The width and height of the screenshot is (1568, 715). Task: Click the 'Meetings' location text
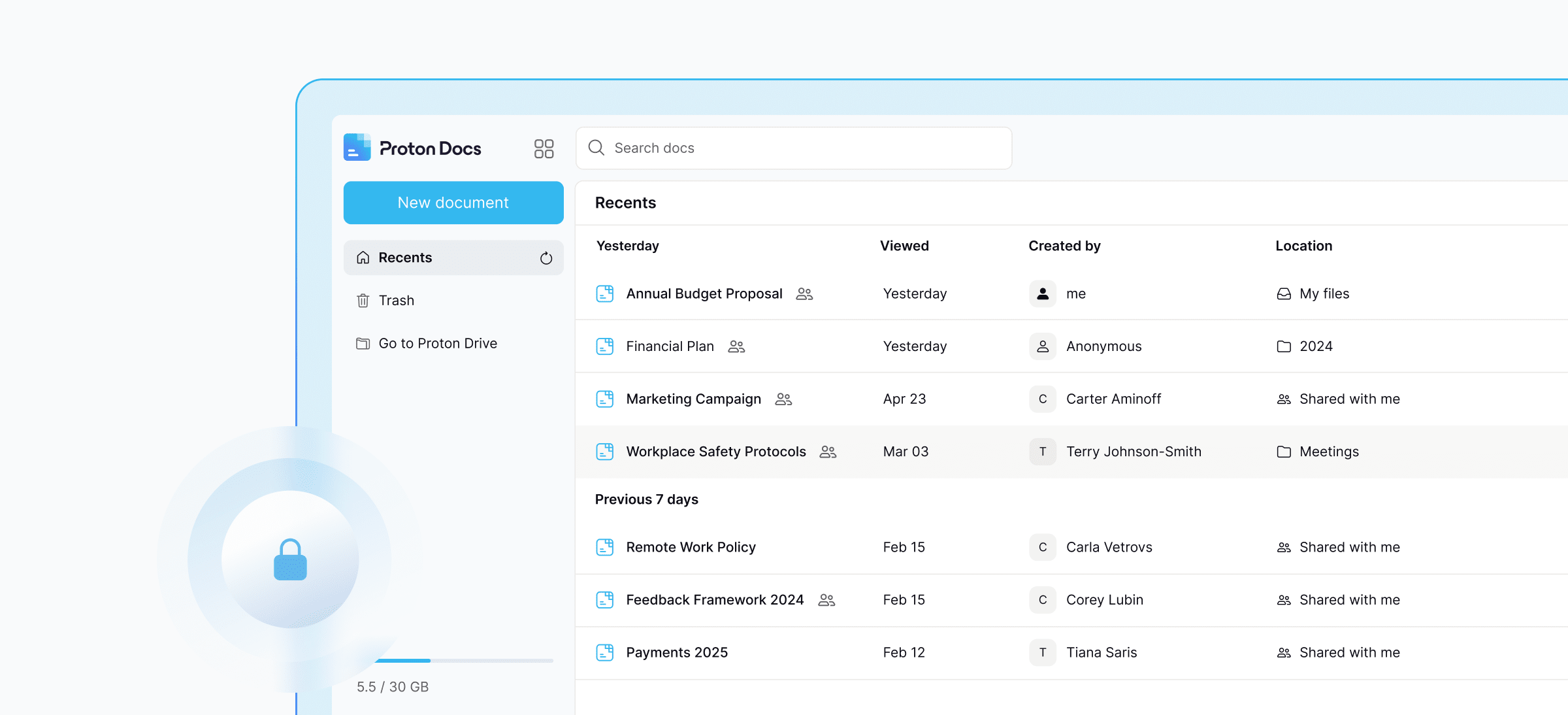click(1329, 452)
